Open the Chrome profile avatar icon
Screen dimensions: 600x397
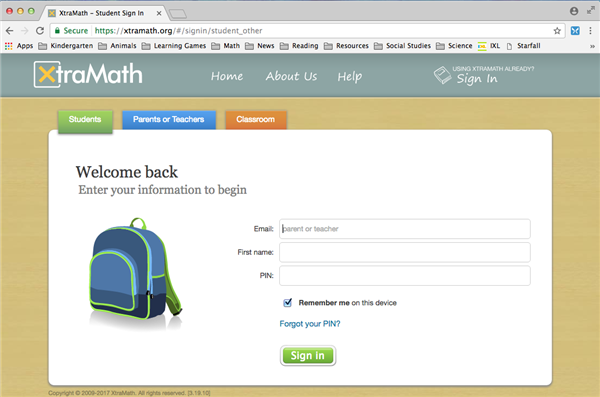click(x=574, y=11)
